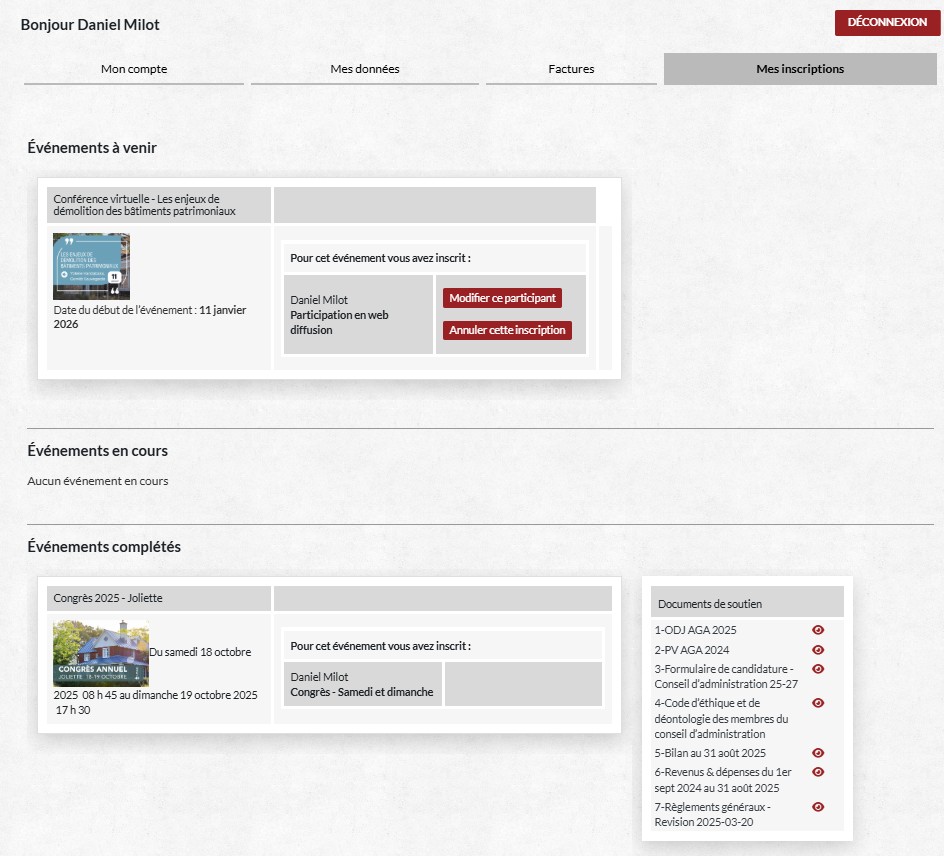Click the Congrès 2025 - Joliette title
Screen dimensions: 944x856
(108, 598)
